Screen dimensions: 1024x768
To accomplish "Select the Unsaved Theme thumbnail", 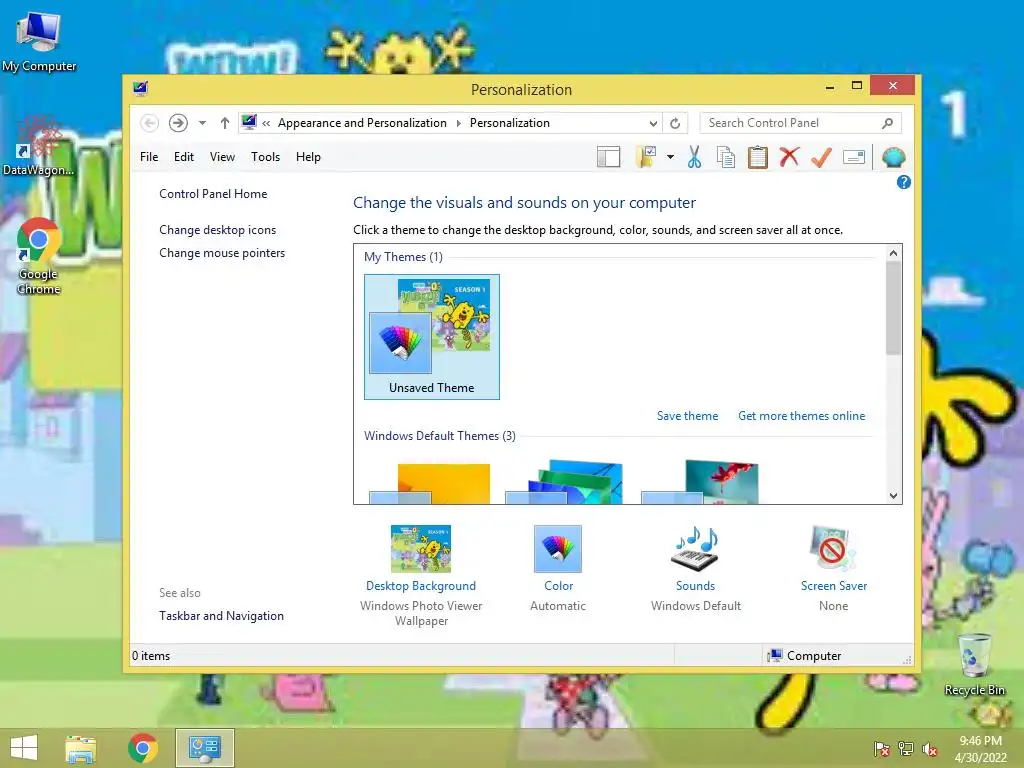I will [432, 336].
